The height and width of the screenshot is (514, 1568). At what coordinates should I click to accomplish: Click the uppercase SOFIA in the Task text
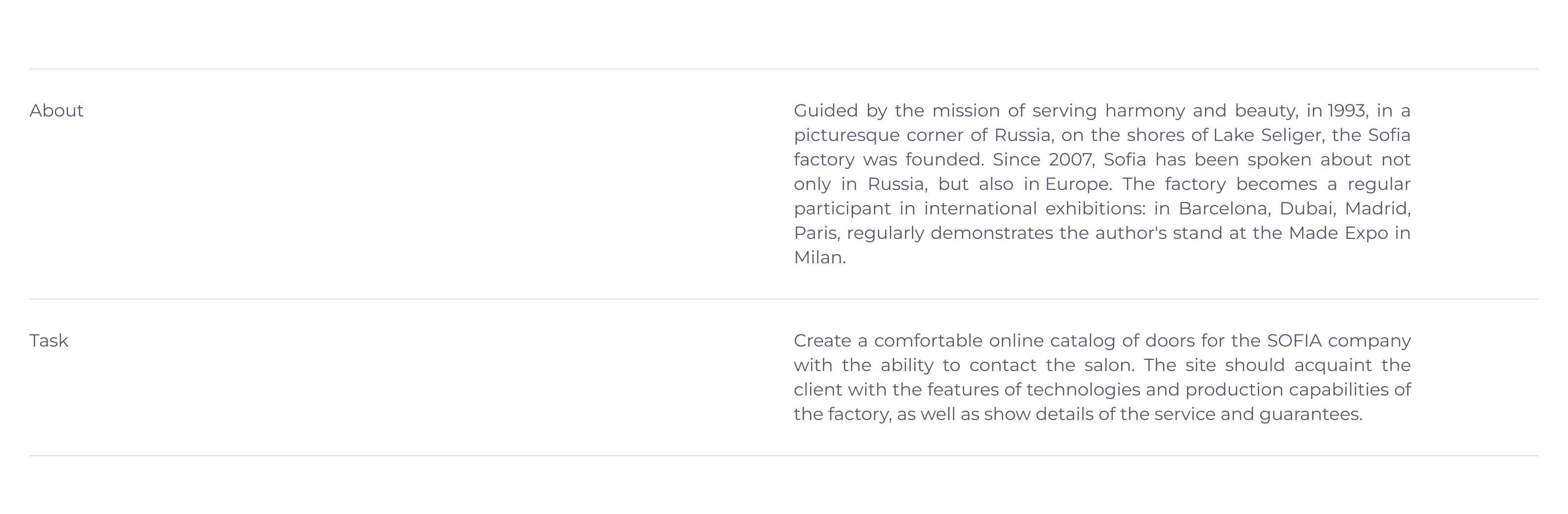(x=1294, y=341)
